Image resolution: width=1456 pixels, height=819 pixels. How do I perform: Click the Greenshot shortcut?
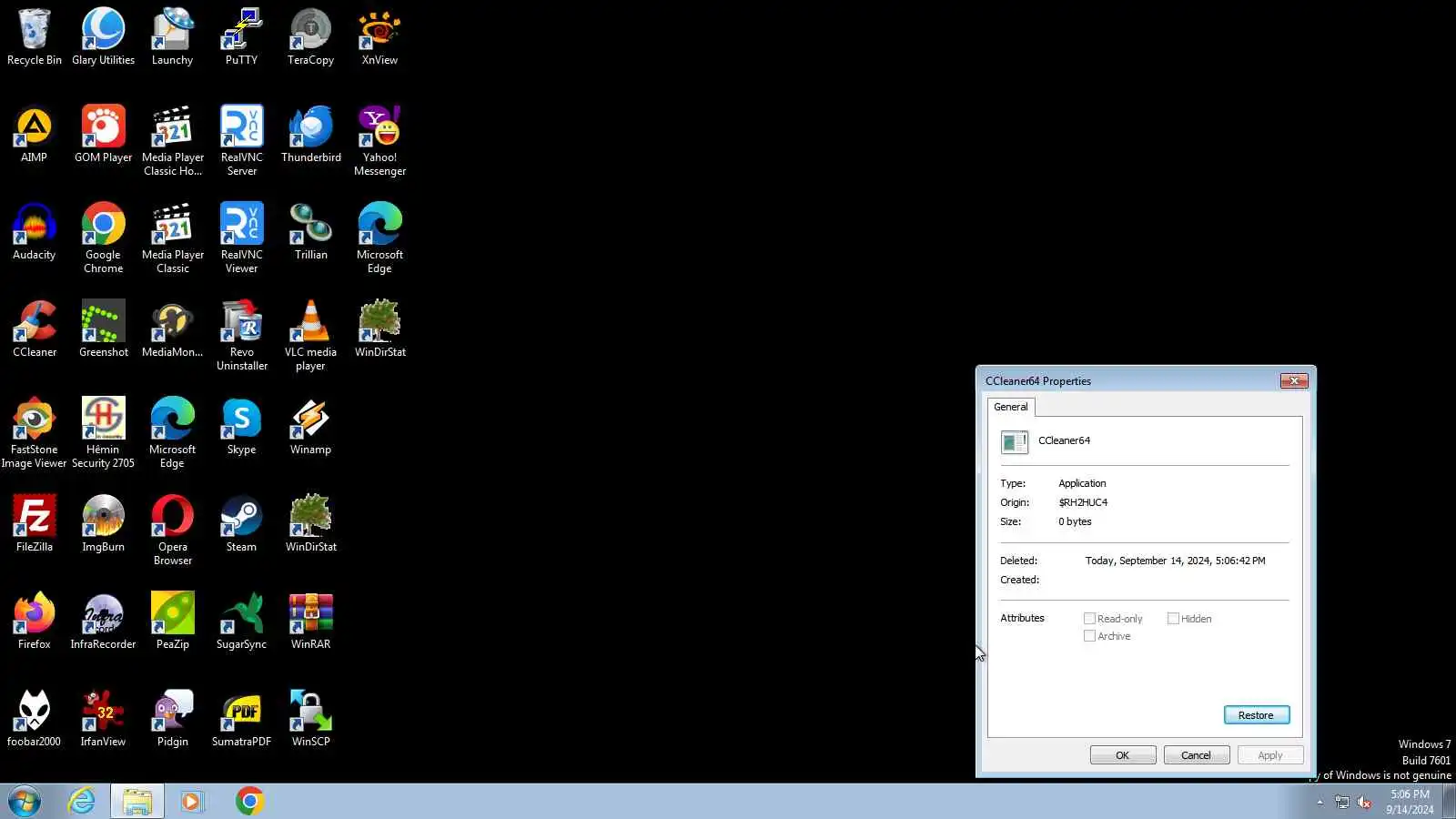click(x=103, y=330)
